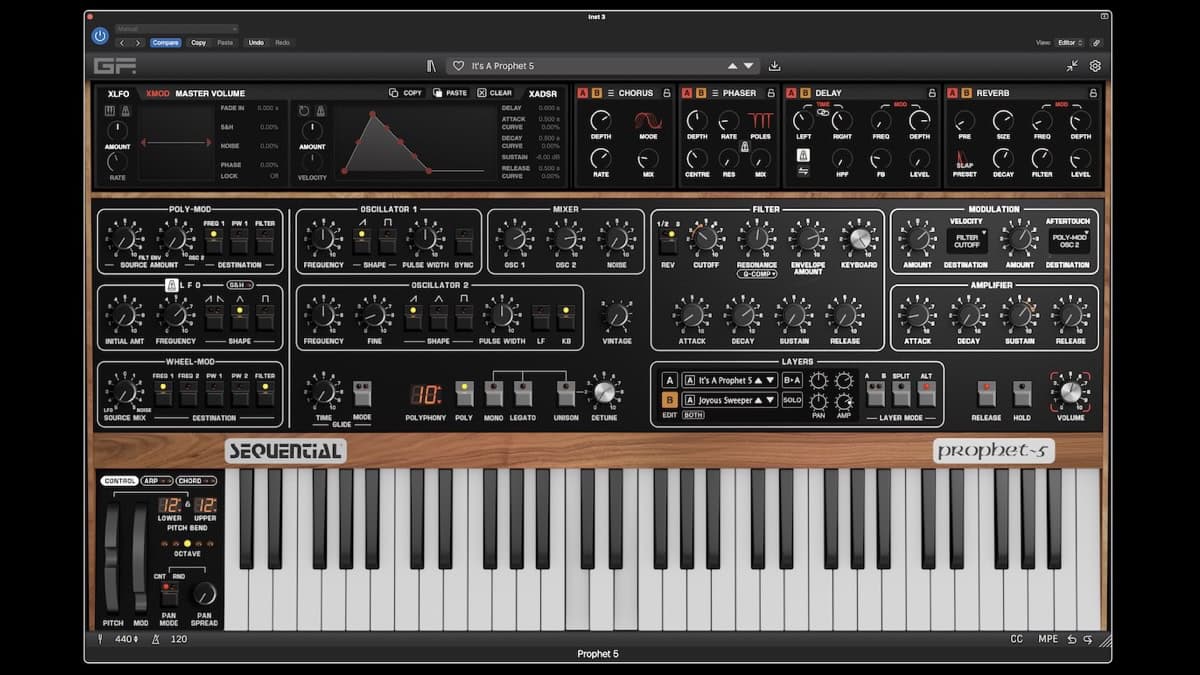Viewport: 1200px width, 675px height.
Task: Toggle Oscillator 2 KB switch
Action: (566, 317)
